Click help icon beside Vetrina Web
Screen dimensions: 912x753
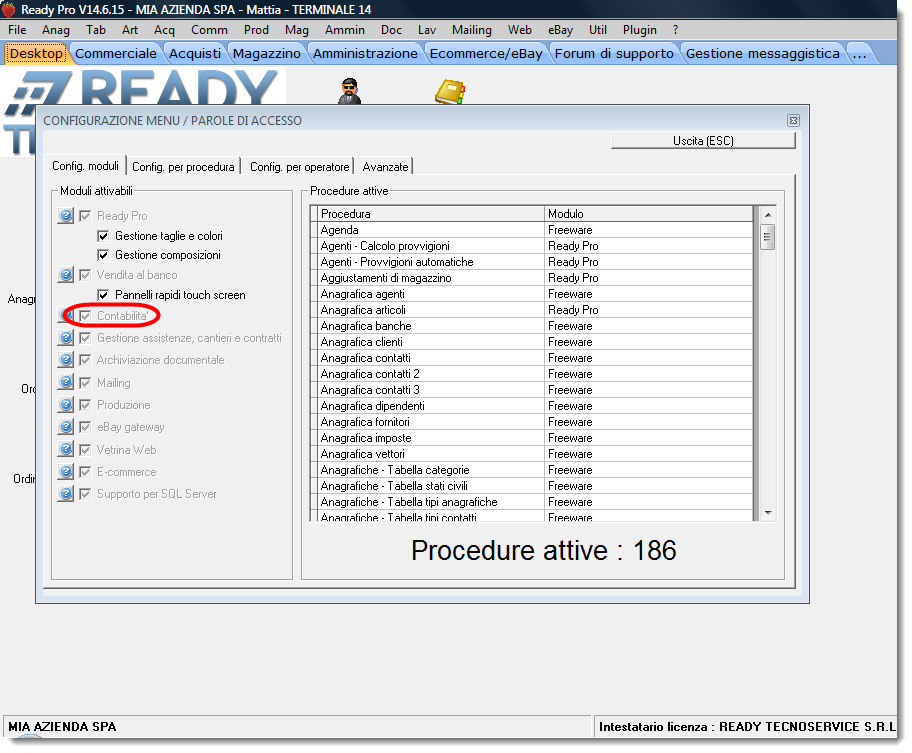click(66, 449)
